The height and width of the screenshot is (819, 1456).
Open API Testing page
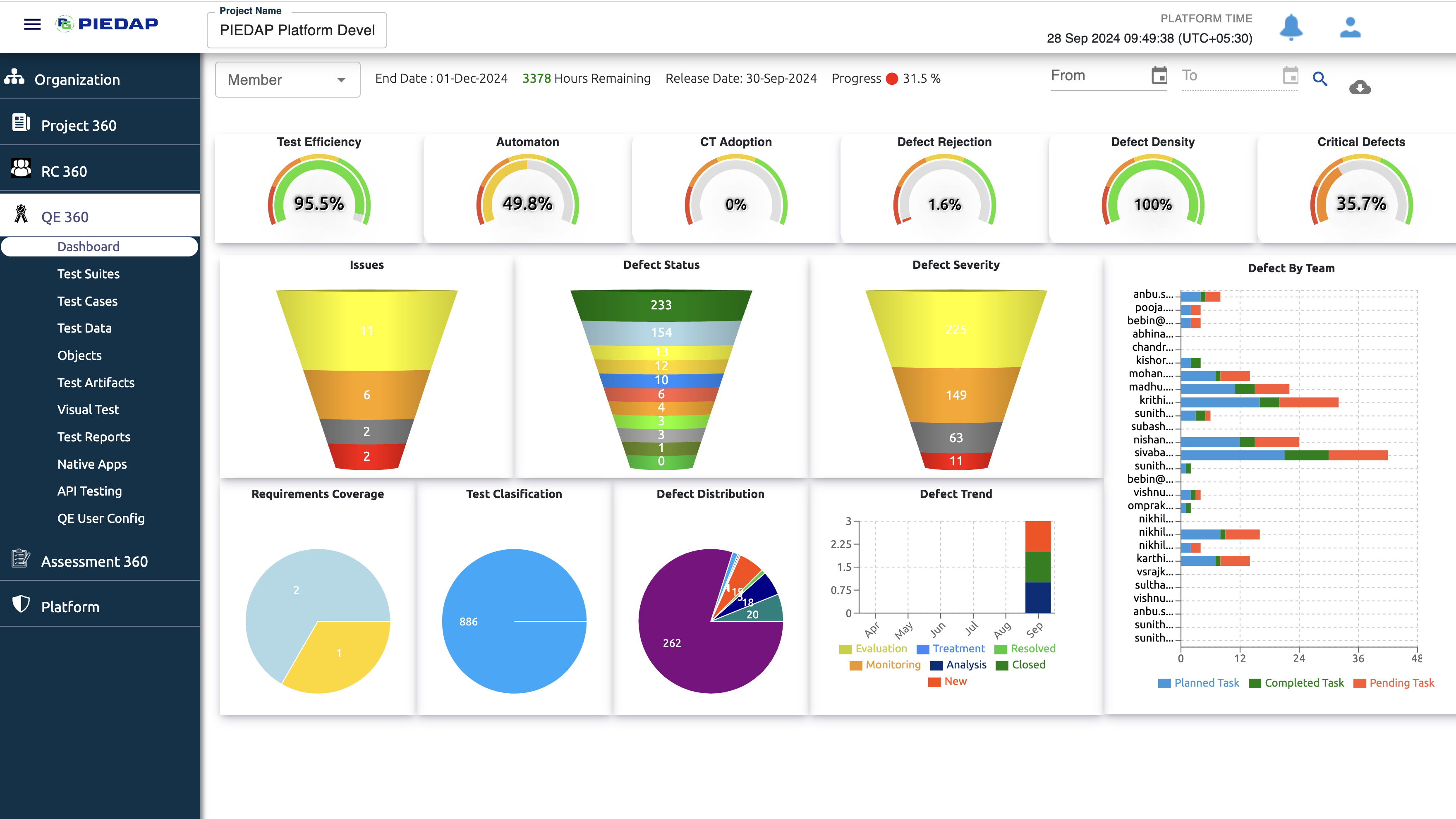[89, 491]
